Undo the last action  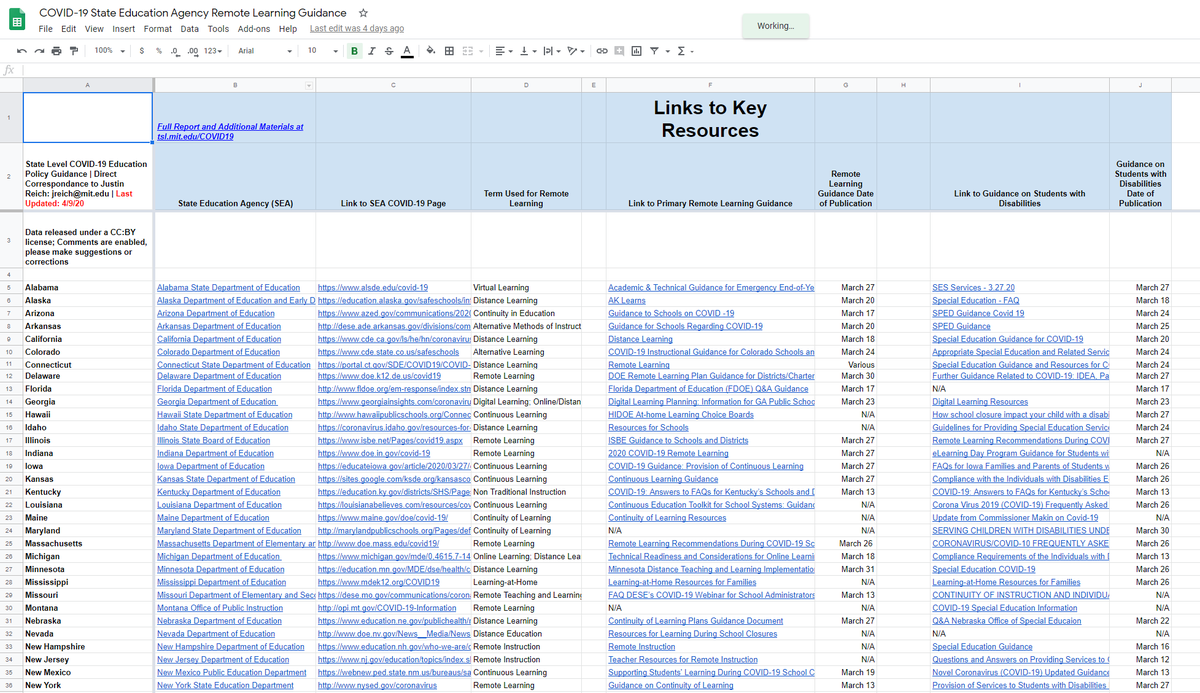[22, 51]
